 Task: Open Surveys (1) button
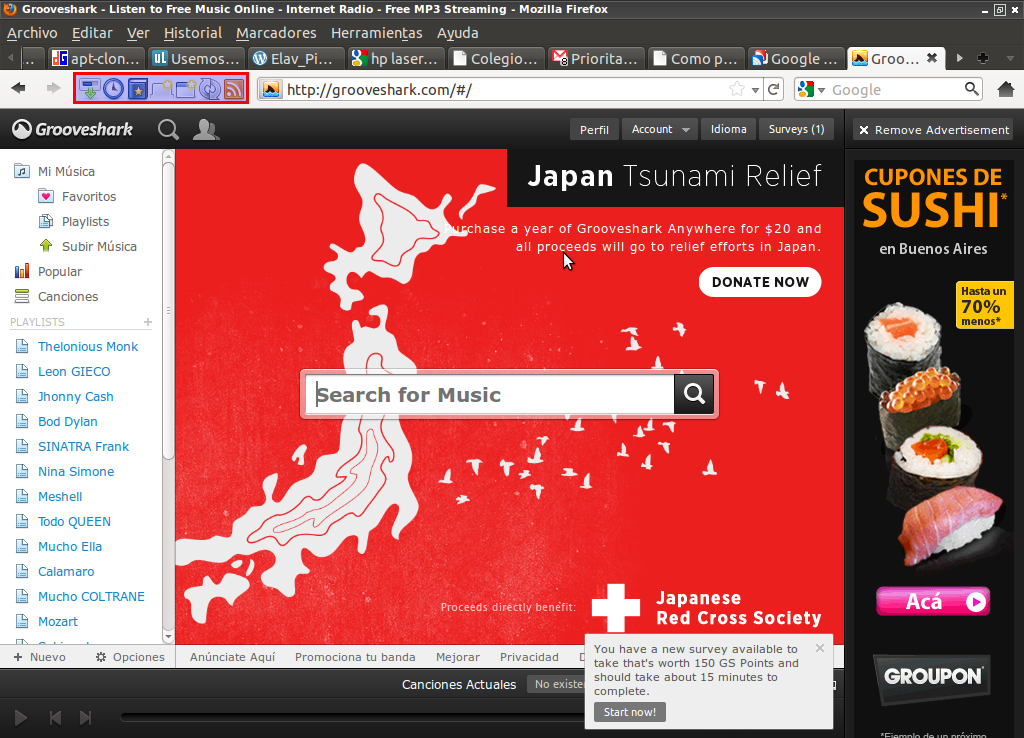tap(796, 129)
